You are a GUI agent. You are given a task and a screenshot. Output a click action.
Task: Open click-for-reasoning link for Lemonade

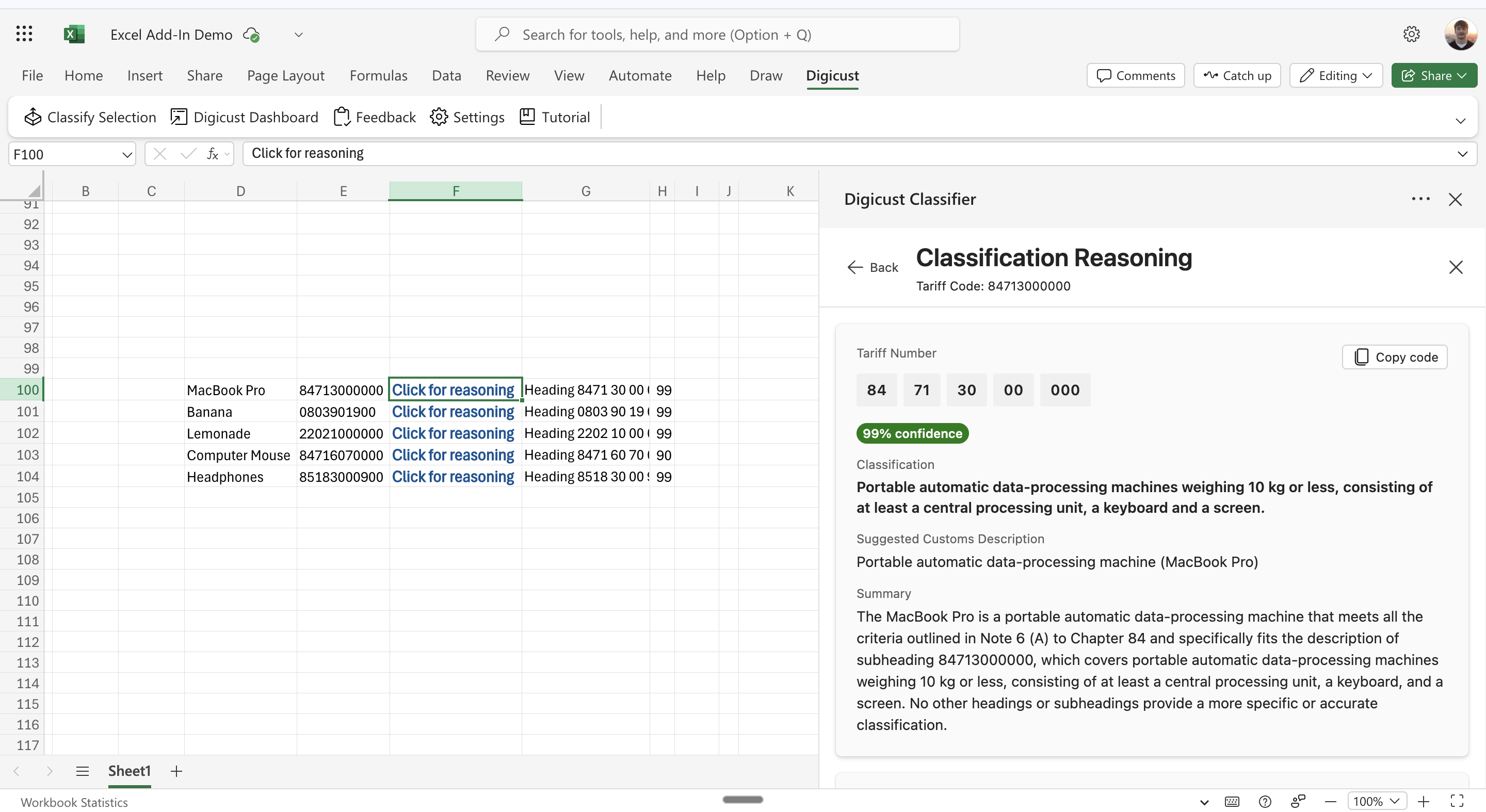(x=454, y=433)
